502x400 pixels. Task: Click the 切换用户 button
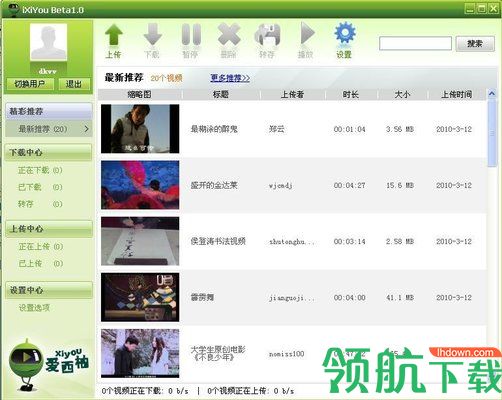pyautogui.click(x=30, y=84)
